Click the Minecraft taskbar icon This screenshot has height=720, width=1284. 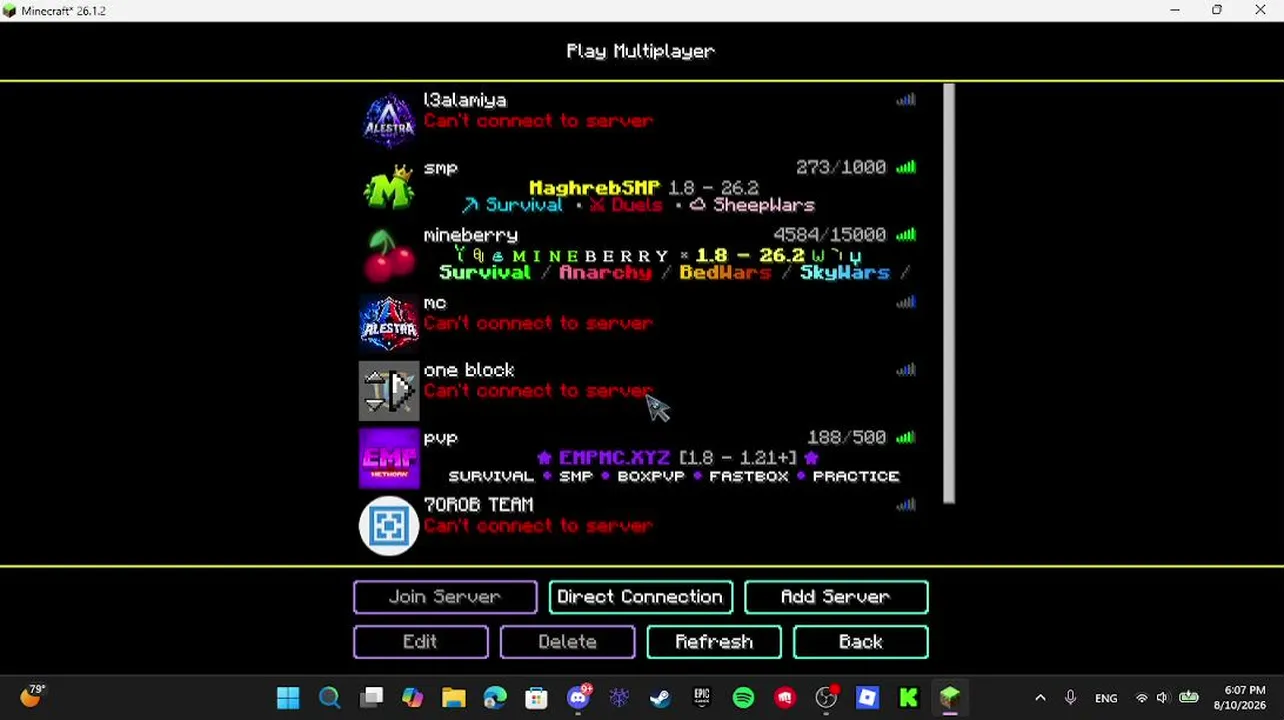[949, 697]
